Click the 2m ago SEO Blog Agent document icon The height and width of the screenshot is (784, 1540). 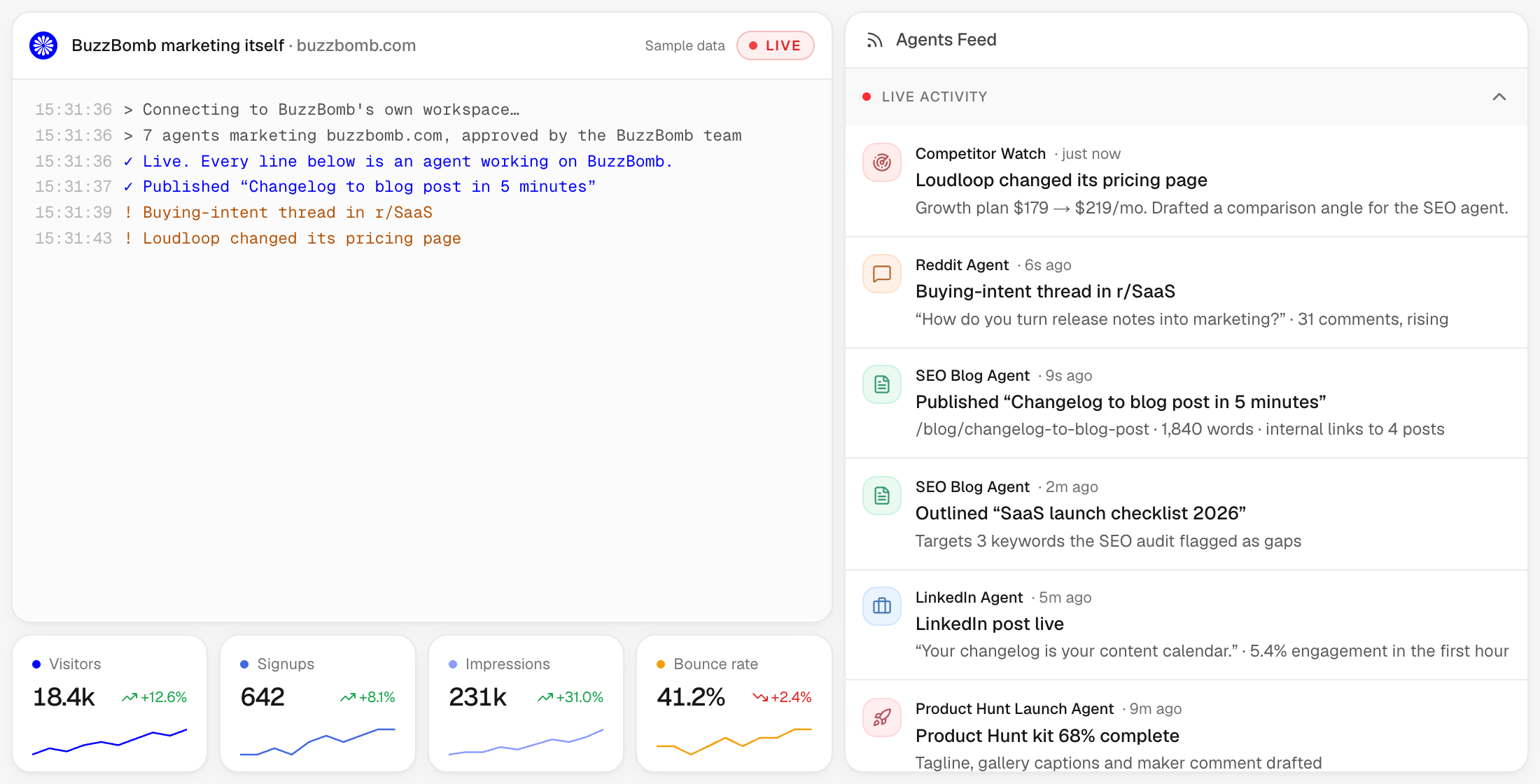pos(882,496)
